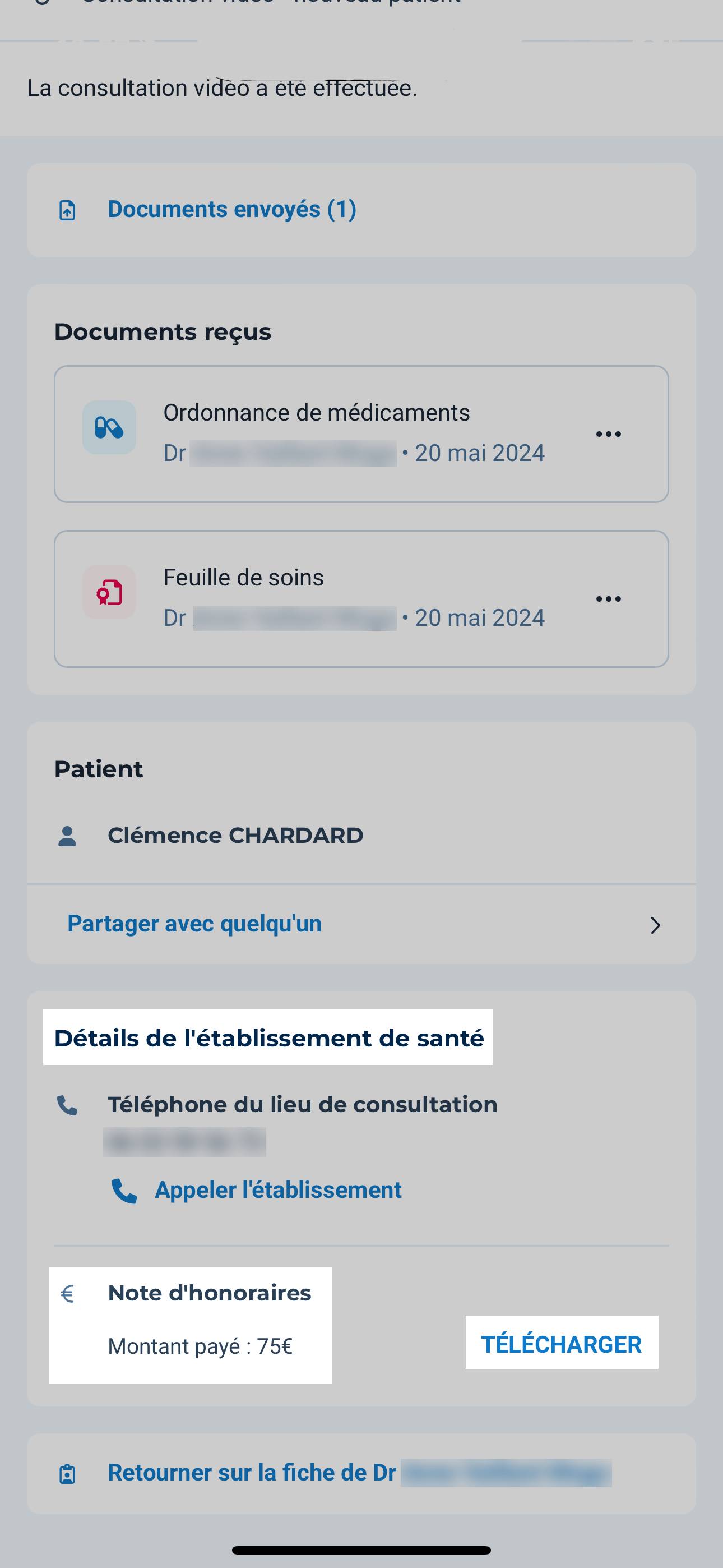Tap the blue call handset icon

(124, 1191)
